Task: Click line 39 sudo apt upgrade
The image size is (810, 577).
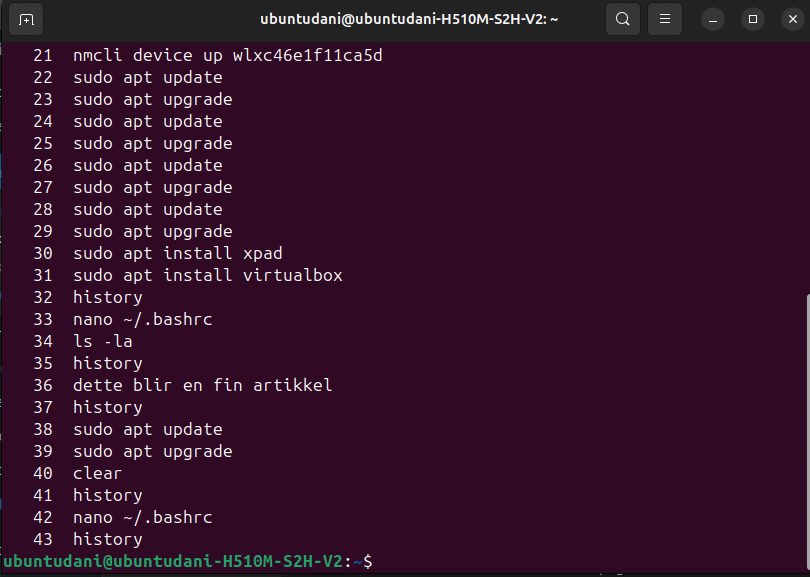Action: click(x=133, y=451)
